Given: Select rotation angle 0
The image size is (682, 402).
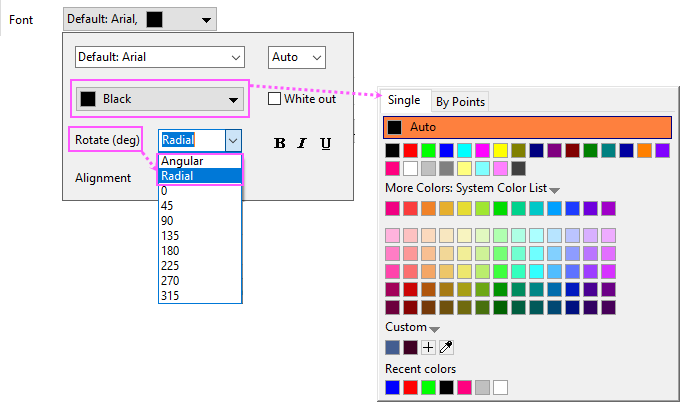Looking at the screenshot, I should 200,191.
